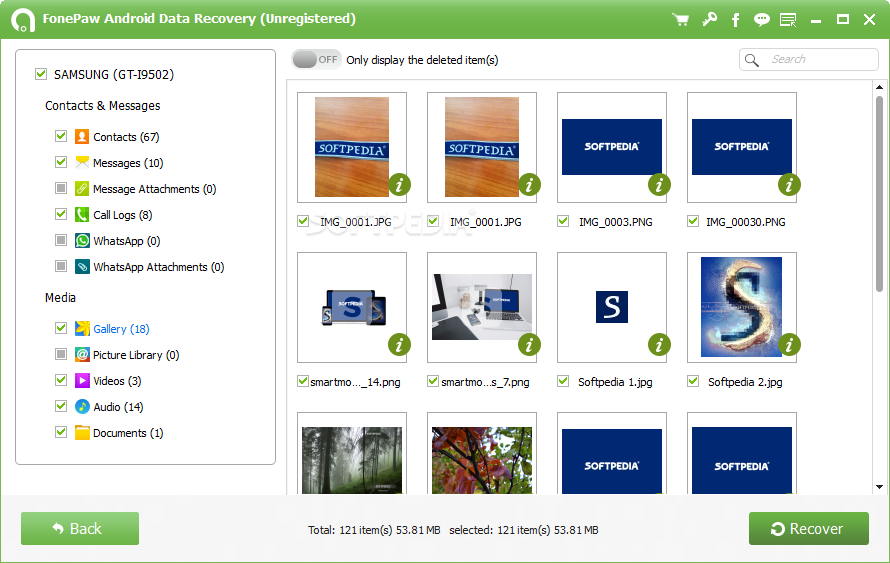Uncheck the Contacts (67) checkbox
This screenshot has width=890, height=563.
tap(61, 136)
